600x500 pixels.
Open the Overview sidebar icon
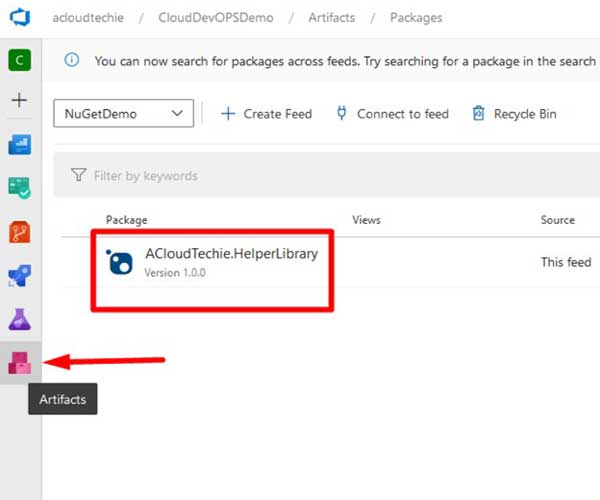pos(20,144)
